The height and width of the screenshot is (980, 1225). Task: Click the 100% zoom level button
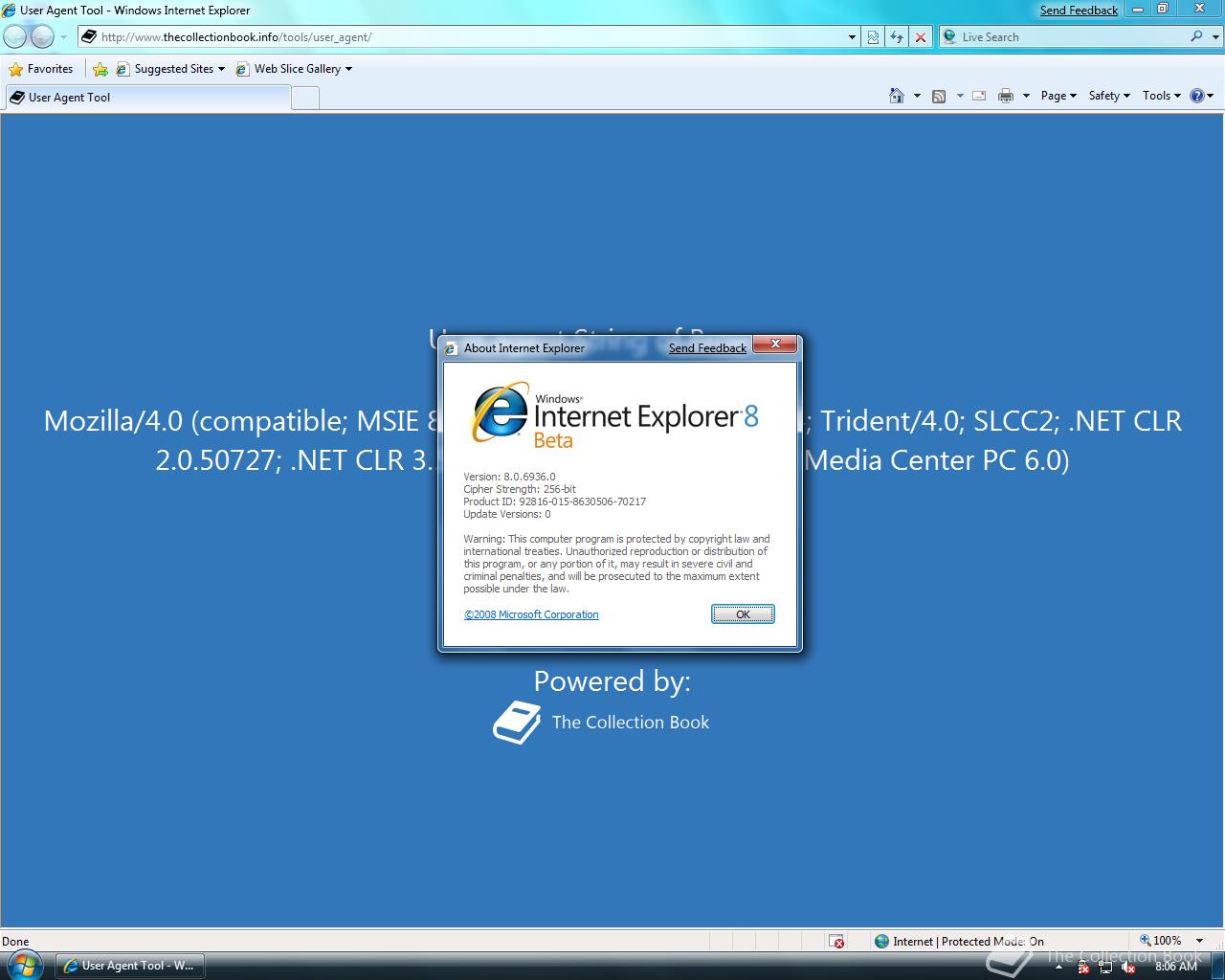pyautogui.click(x=1159, y=941)
